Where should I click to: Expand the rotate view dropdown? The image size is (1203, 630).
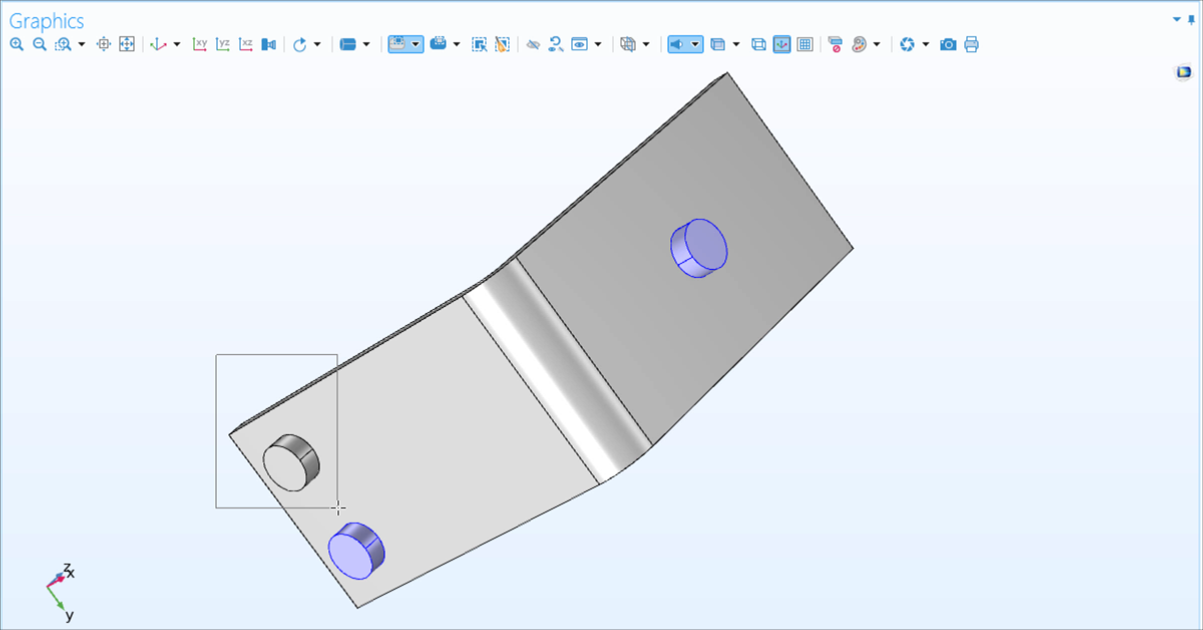[318, 44]
